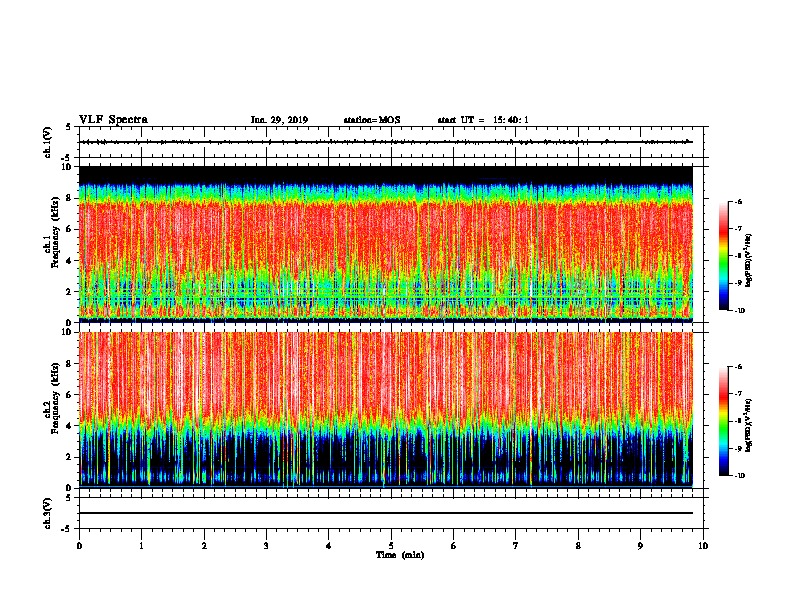
Task: Click time axis tick label "5"
Action: point(391,546)
